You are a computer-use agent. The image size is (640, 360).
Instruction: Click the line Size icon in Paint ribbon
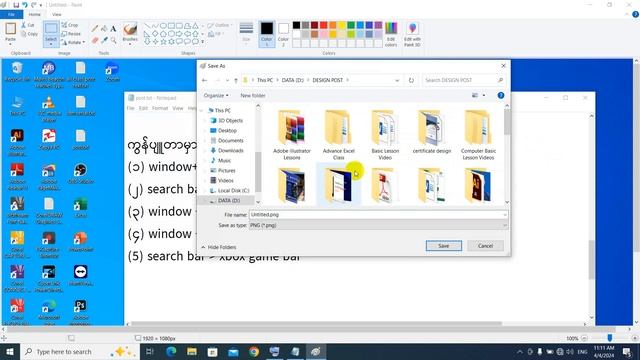coord(246,33)
